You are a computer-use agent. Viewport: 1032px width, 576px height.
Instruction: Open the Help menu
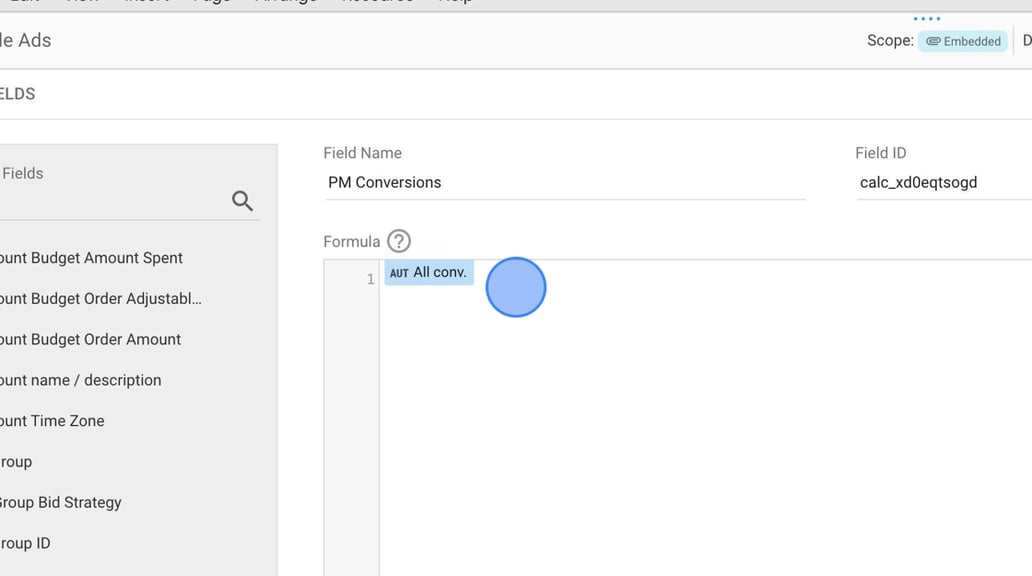coord(455,2)
